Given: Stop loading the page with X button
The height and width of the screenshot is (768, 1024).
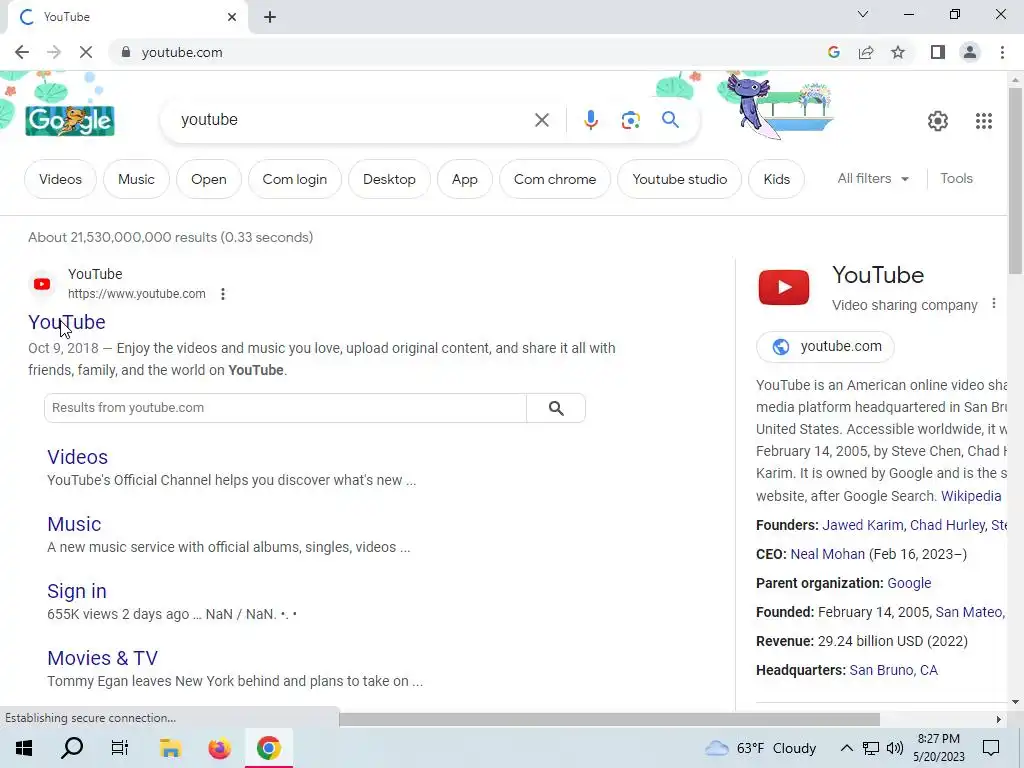Looking at the screenshot, I should (x=86, y=52).
